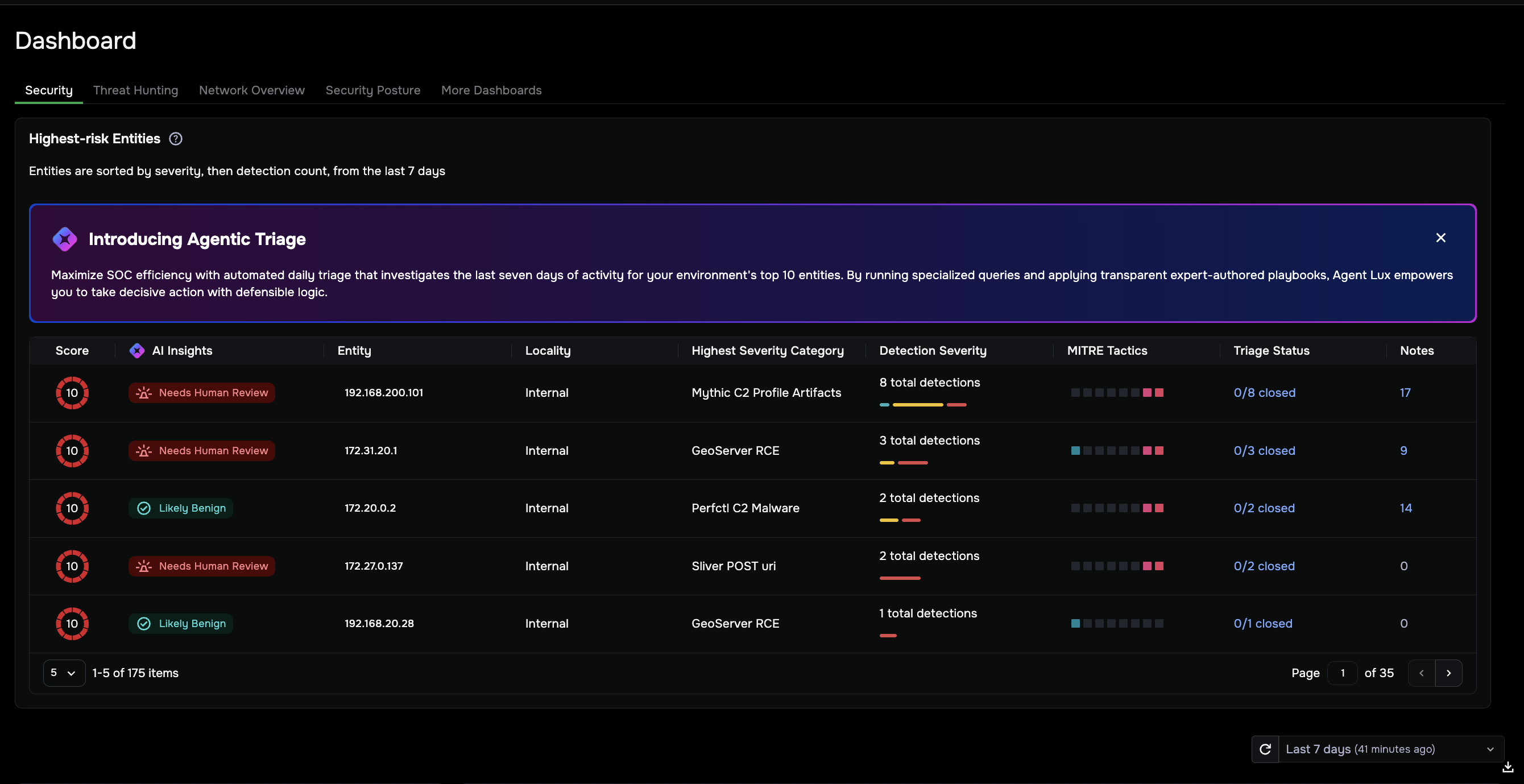Click the Agentic Triage diamond logo

64,239
